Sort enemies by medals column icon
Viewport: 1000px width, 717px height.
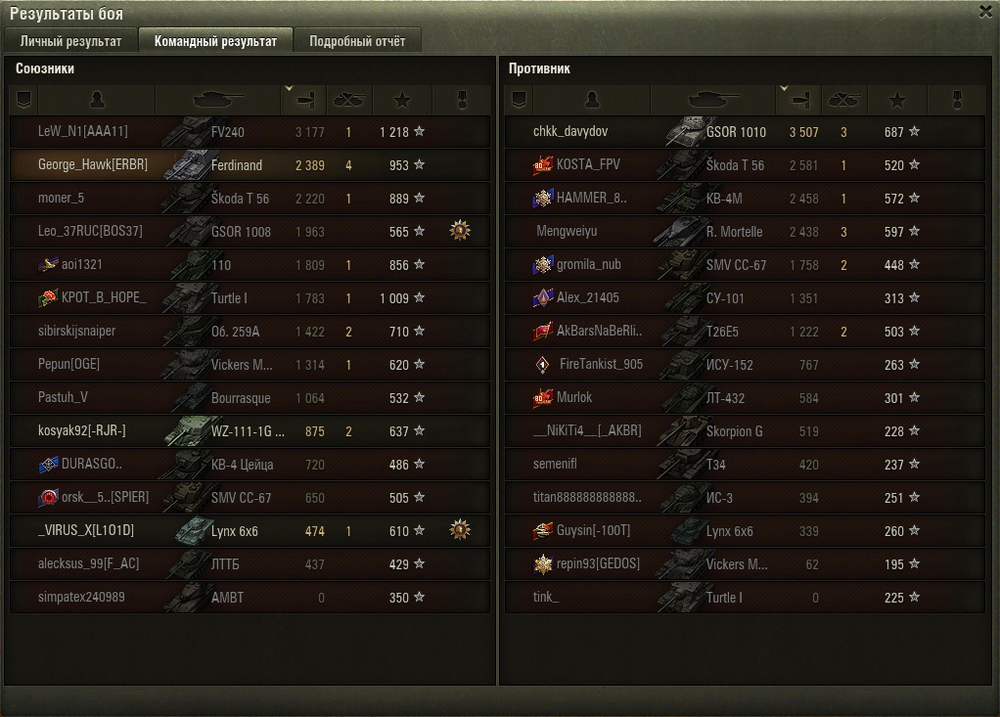click(957, 100)
